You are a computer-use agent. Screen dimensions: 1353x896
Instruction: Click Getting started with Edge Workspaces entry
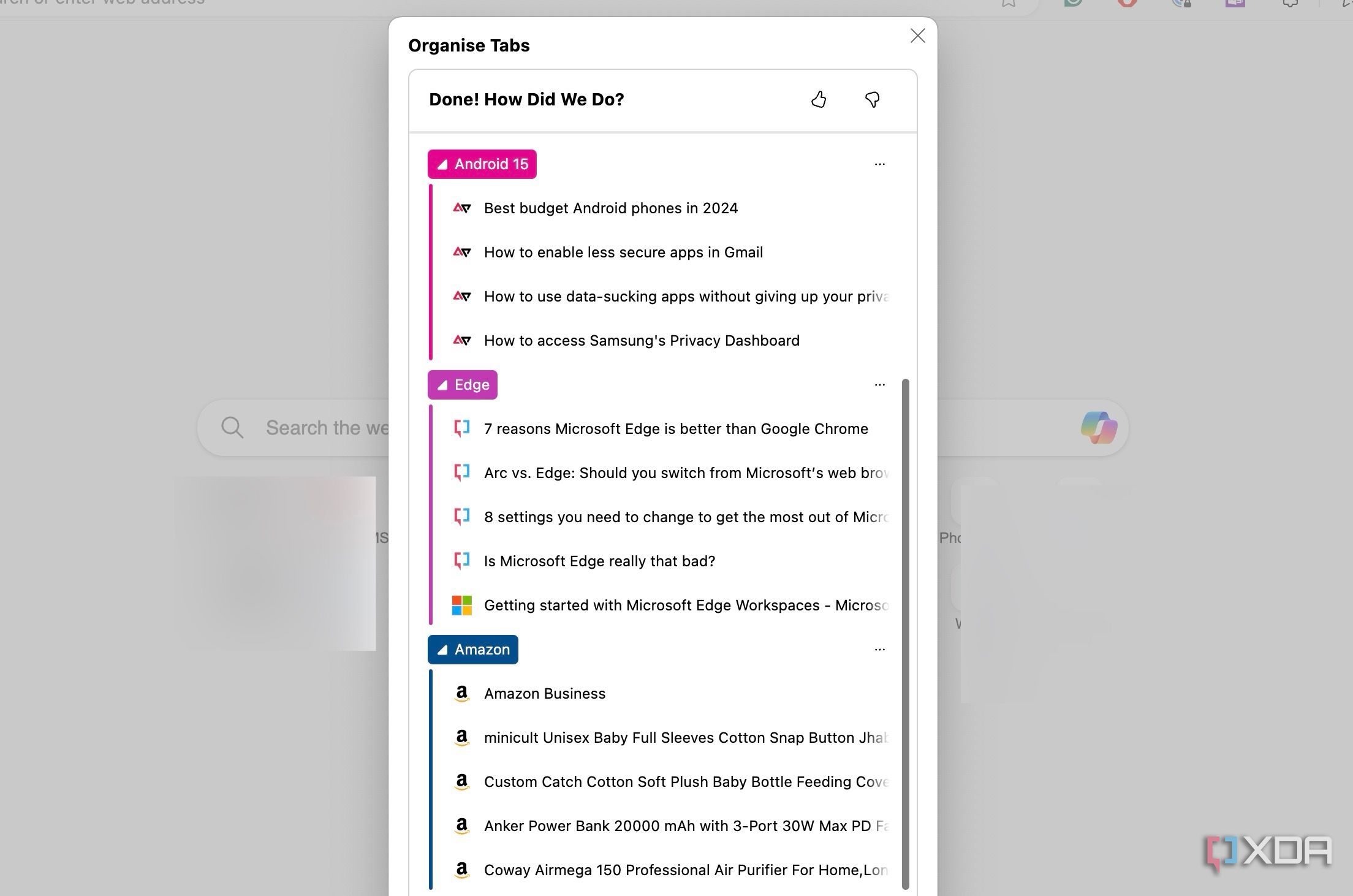[x=685, y=606]
